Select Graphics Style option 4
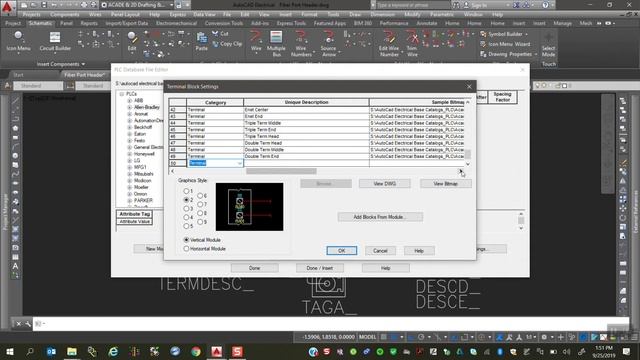This screenshot has height=360, width=640. pos(188,217)
